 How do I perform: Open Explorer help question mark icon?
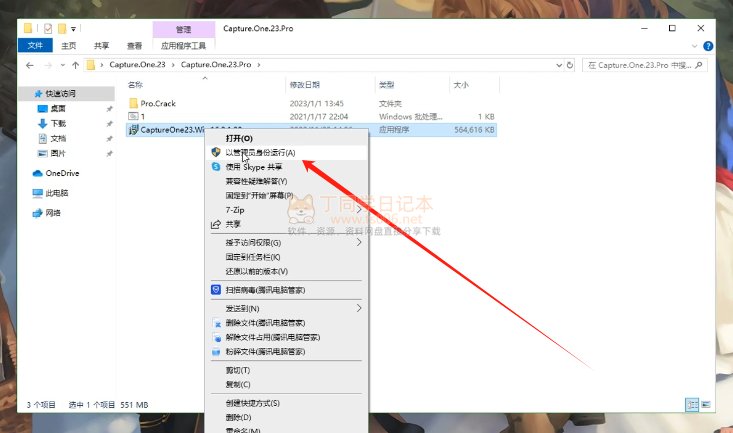point(708,46)
